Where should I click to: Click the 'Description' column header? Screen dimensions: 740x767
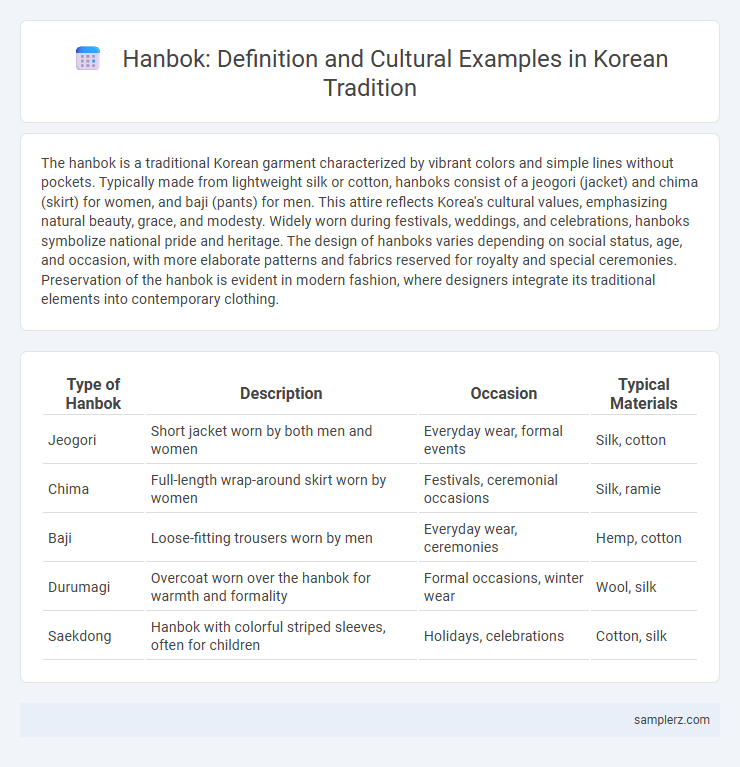click(x=281, y=394)
